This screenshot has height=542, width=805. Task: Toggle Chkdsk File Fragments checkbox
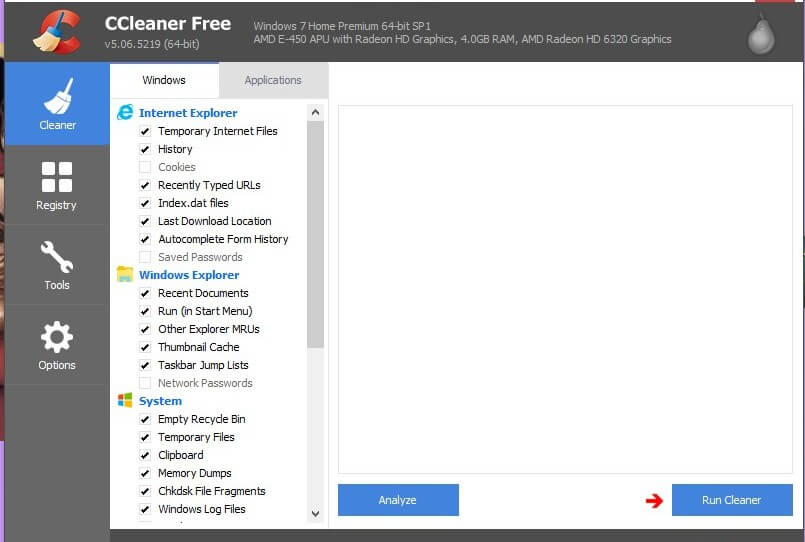pyautogui.click(x=145, y=491)
